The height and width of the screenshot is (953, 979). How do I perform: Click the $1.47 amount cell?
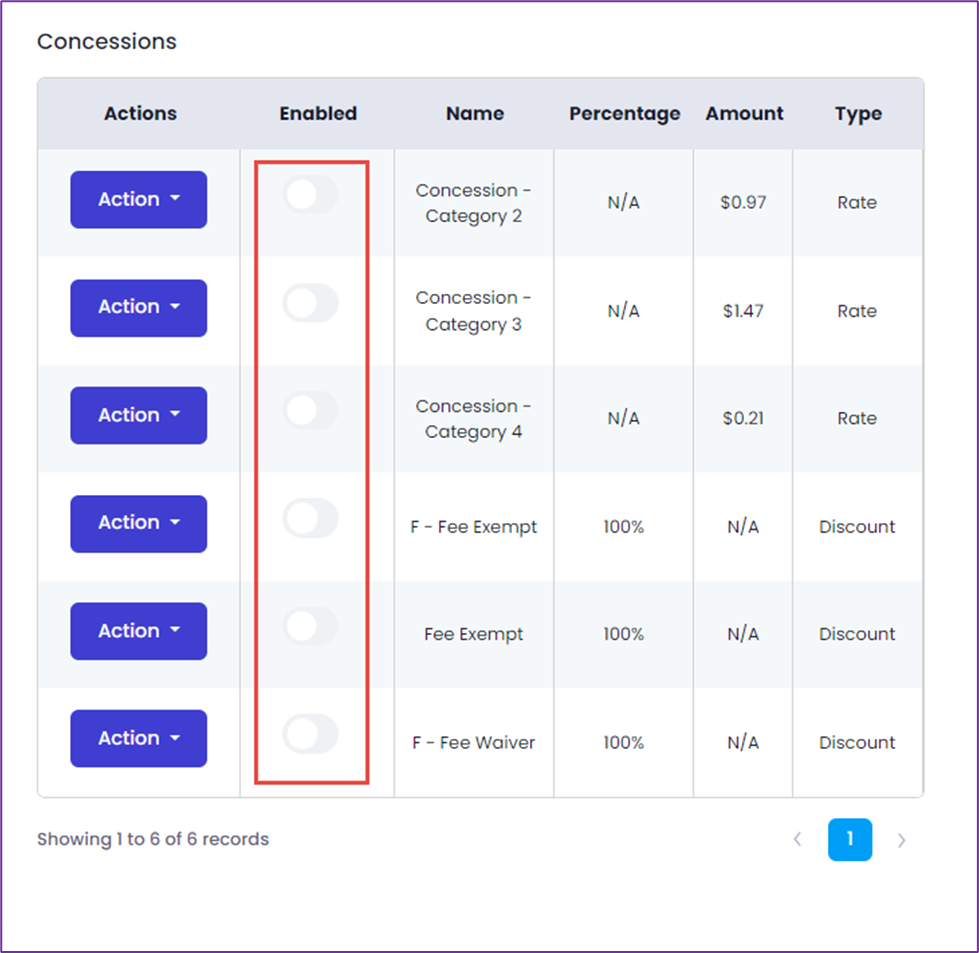click(x=743, y=311)
